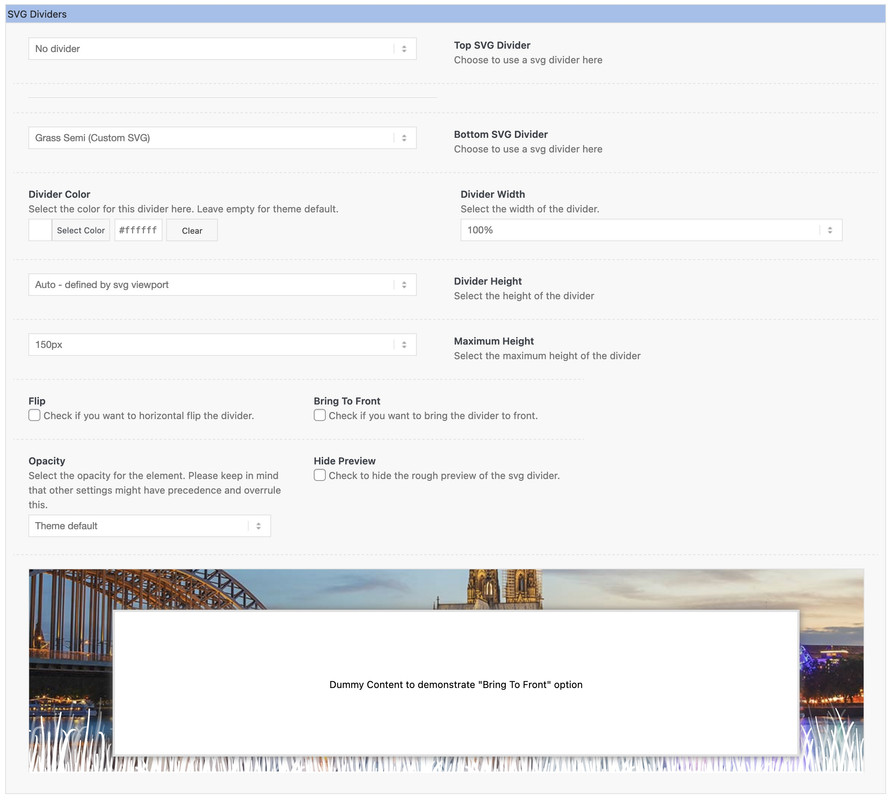The image size is (892, 800).
Task: Click 'Check to hide the rough preview' text
Action: [x=444, y=476]
